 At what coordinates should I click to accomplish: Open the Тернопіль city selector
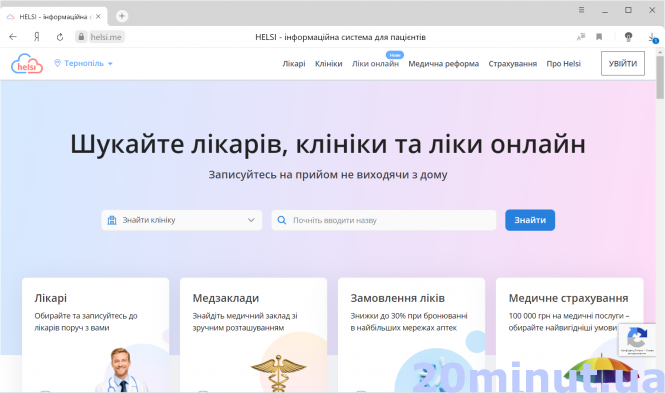[x=84, y=63]
